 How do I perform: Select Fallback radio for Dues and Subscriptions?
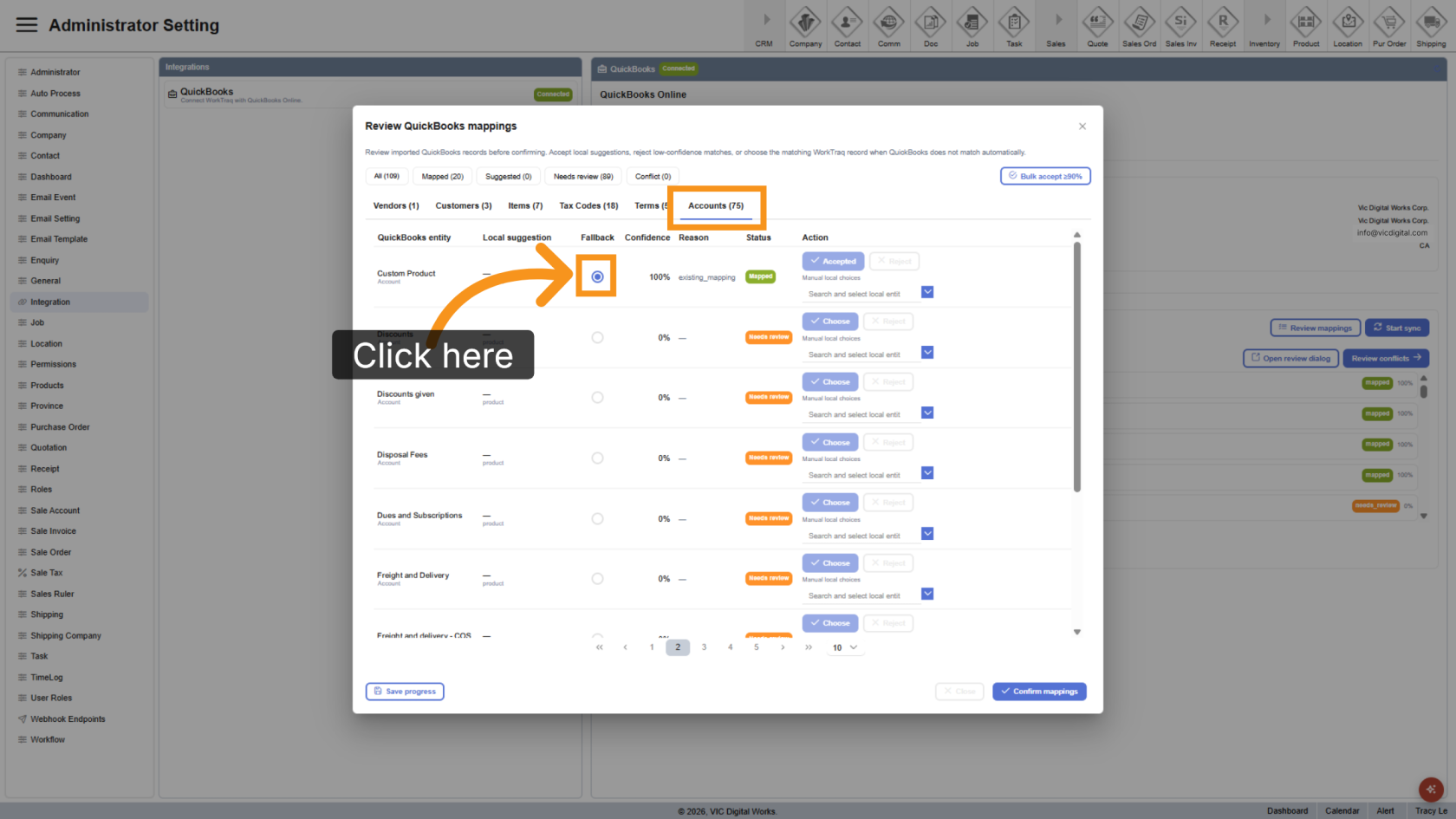click(x=597, y=518)
